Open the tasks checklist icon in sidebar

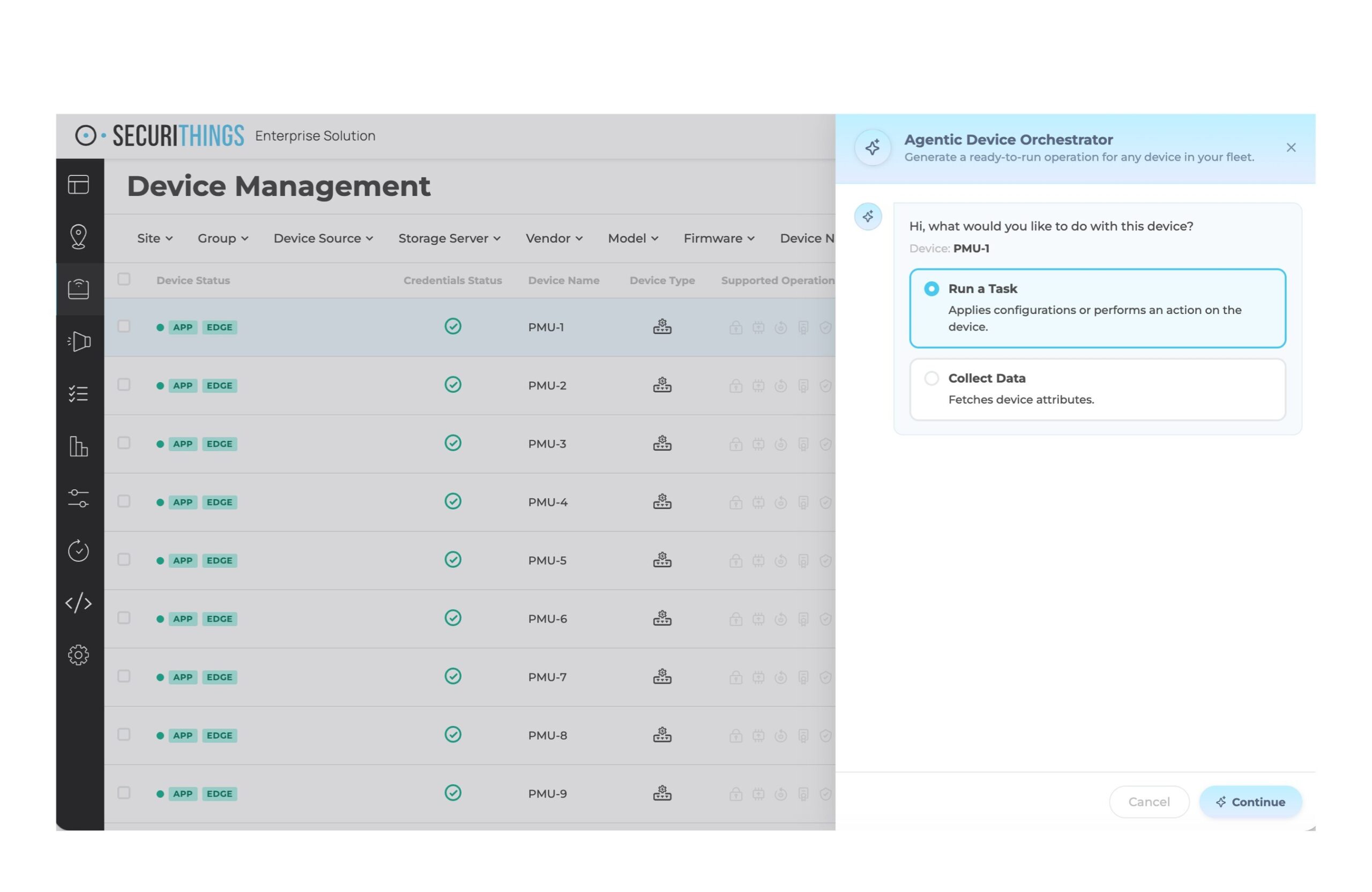point(79,393)
